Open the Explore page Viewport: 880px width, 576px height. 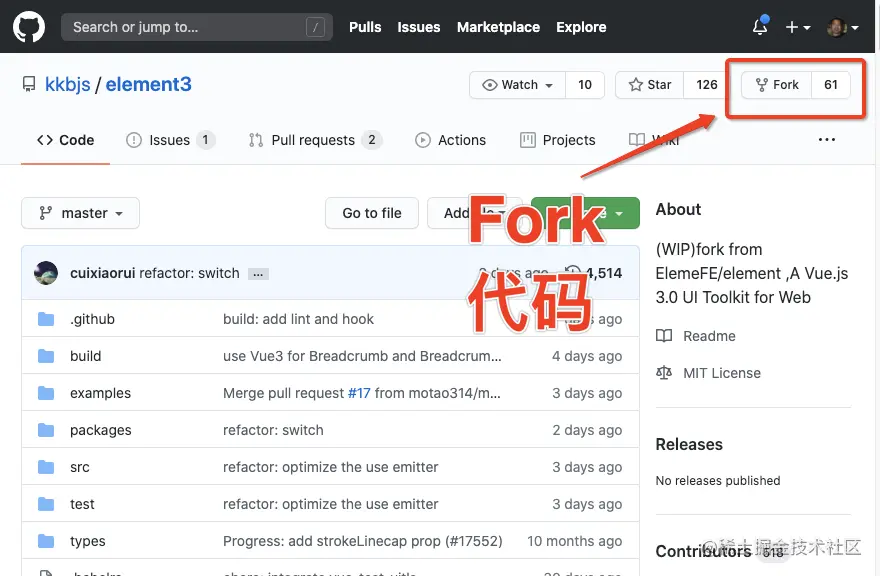581,27
